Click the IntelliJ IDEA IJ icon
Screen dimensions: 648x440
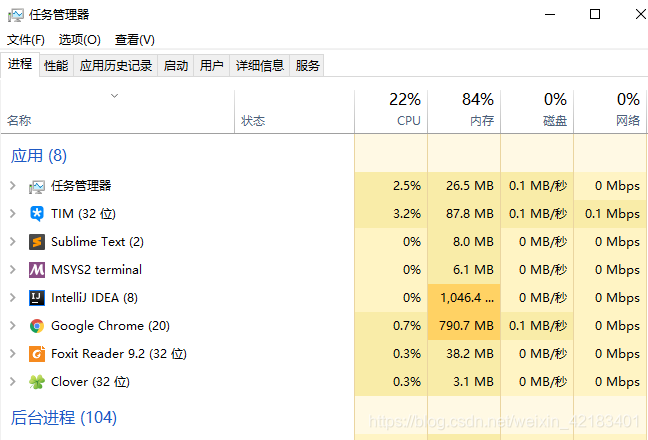[37, 298]
